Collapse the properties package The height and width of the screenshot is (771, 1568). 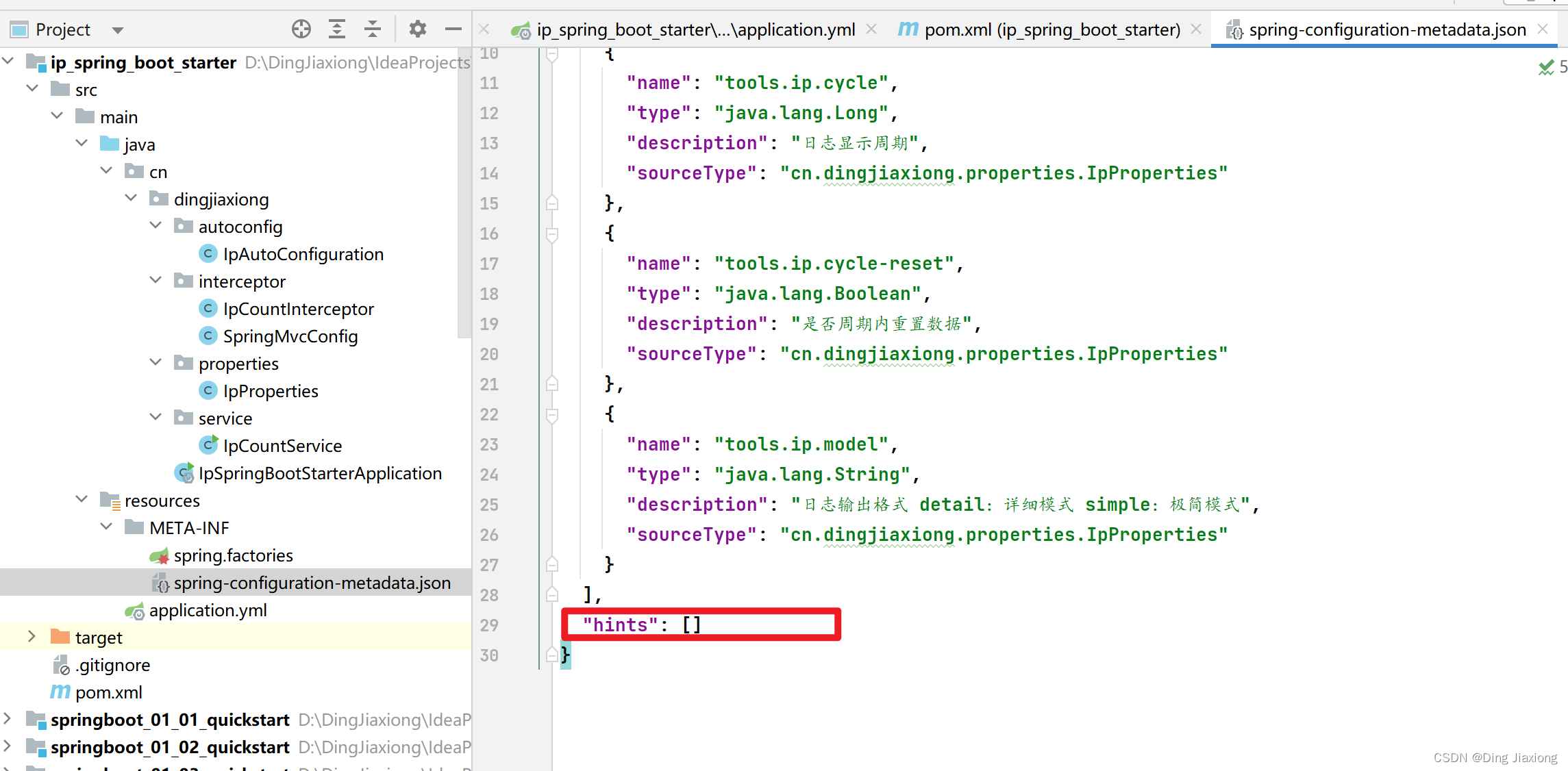(155, 362)
